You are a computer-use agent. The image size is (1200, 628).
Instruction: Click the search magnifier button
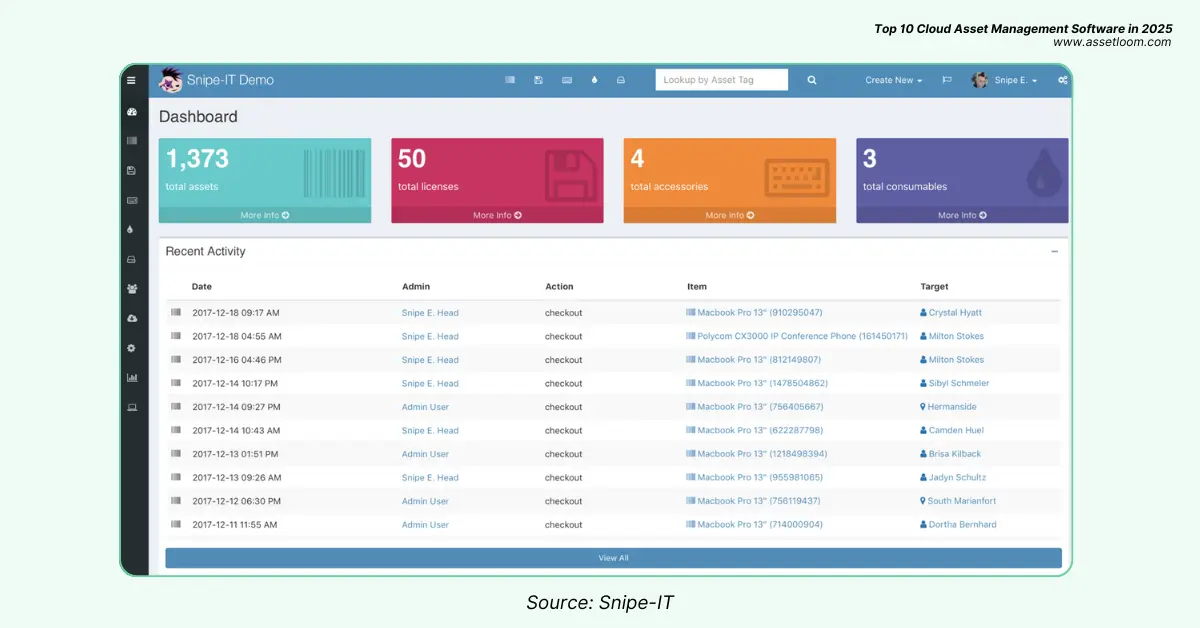coord(812,80)
